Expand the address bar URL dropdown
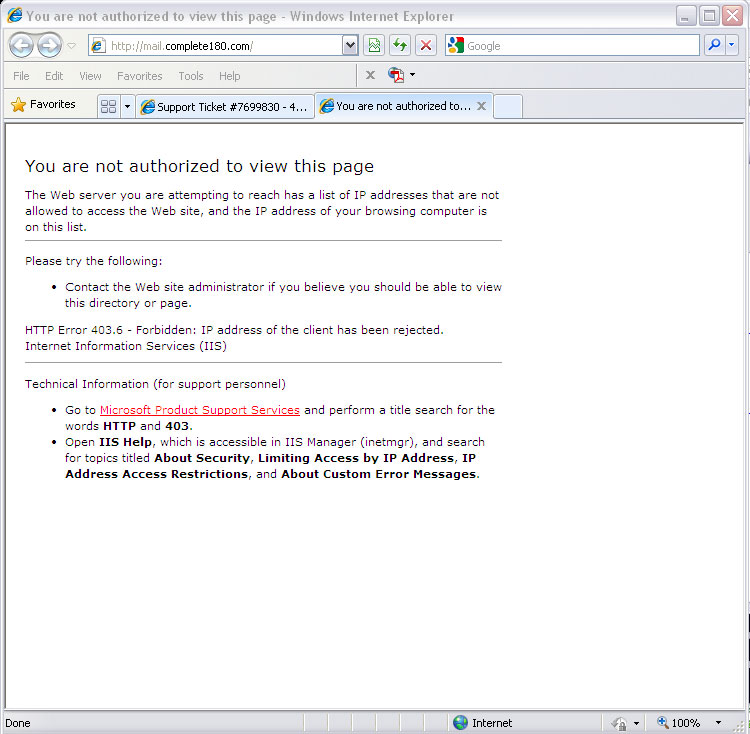 coord(350,46)
